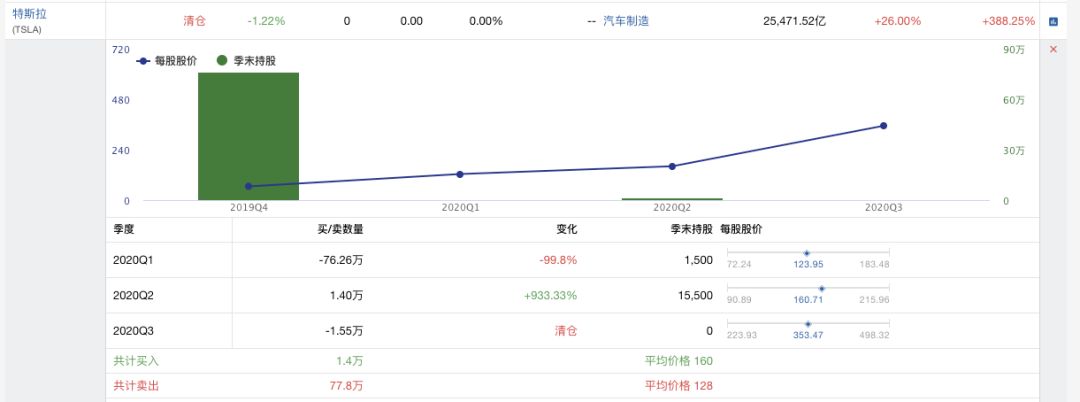Click the -1.55万 sell quantity cell
Image resolution: width=1080 pixels, height=402 pixels.
click(344, 331)
